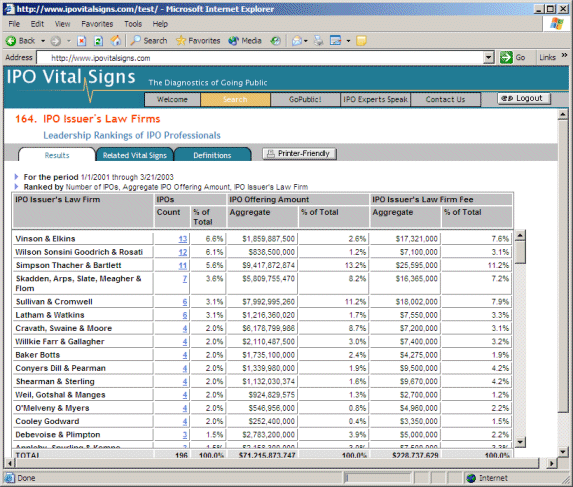Click the Stop loading icon
573x487 pixels.
pyautogui.click(x=81, y=41)
